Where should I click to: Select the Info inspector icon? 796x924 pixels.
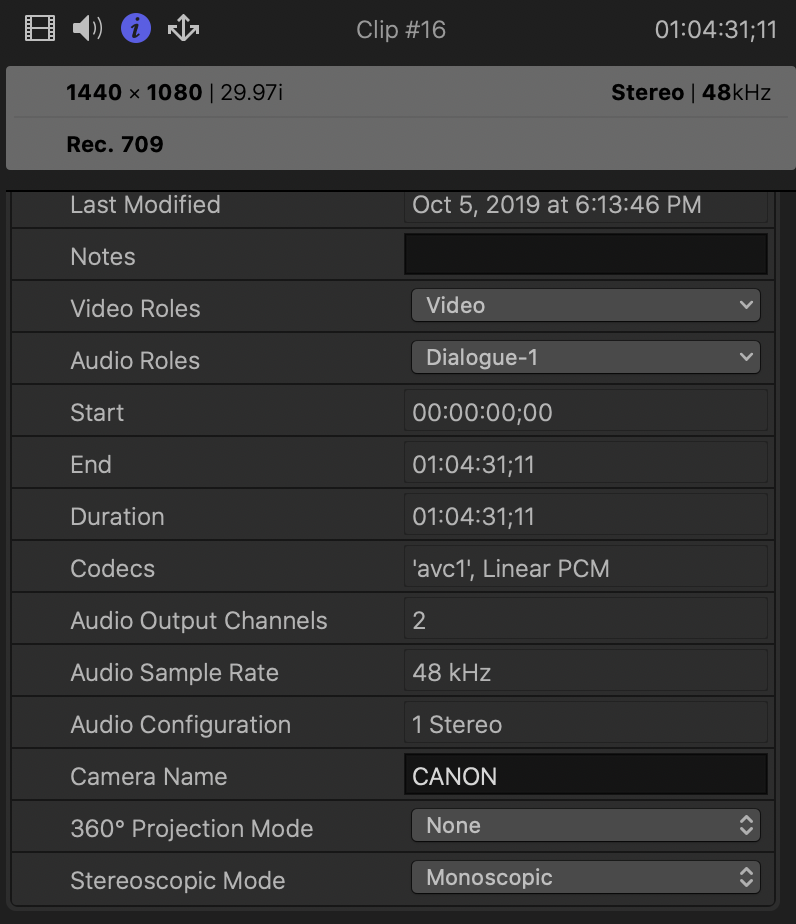click(135, 29)
